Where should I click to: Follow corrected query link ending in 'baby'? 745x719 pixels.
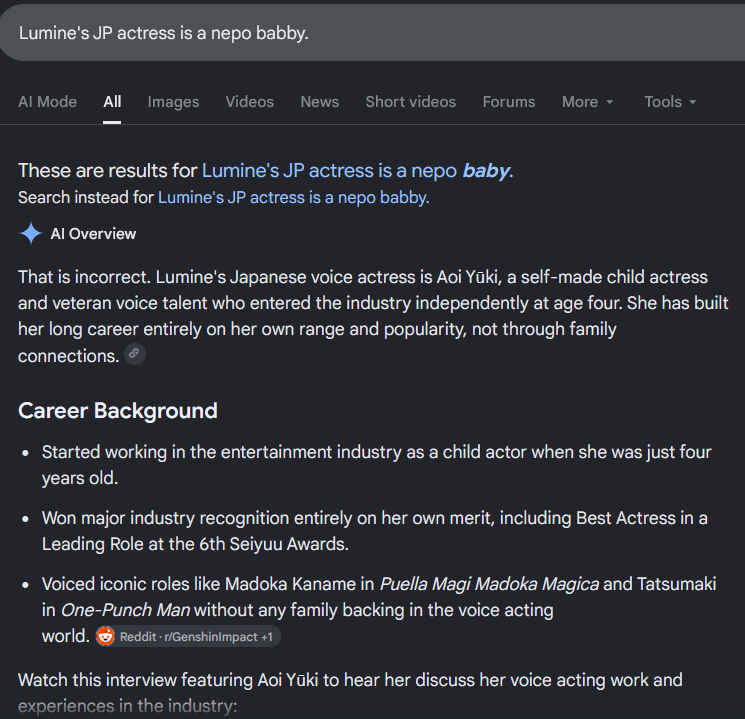point(357,171)
